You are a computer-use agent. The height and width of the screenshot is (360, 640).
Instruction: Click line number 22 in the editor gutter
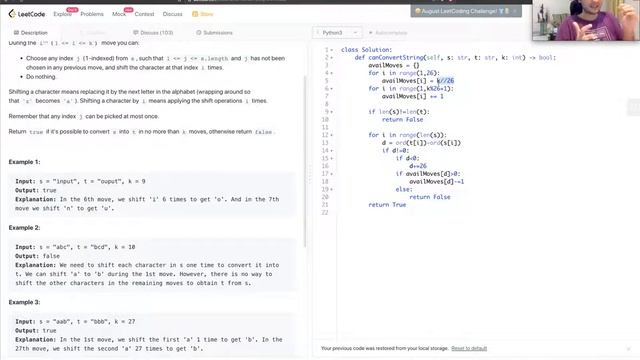coord(325,213)
